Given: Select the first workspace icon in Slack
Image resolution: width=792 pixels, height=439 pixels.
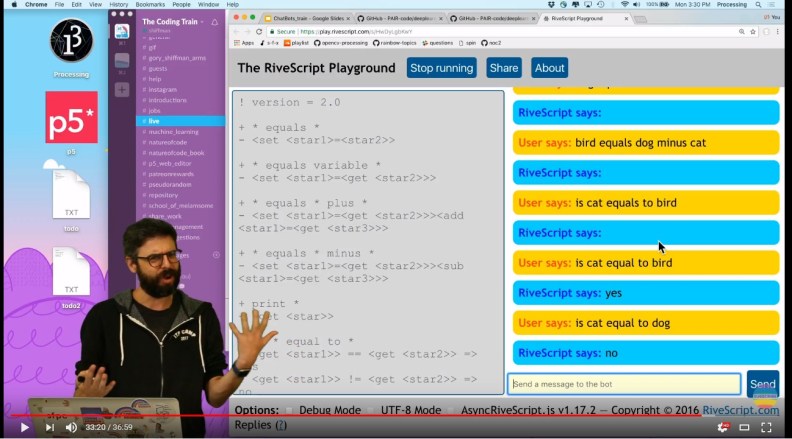Looking at the screenshot, I should 122,31.
